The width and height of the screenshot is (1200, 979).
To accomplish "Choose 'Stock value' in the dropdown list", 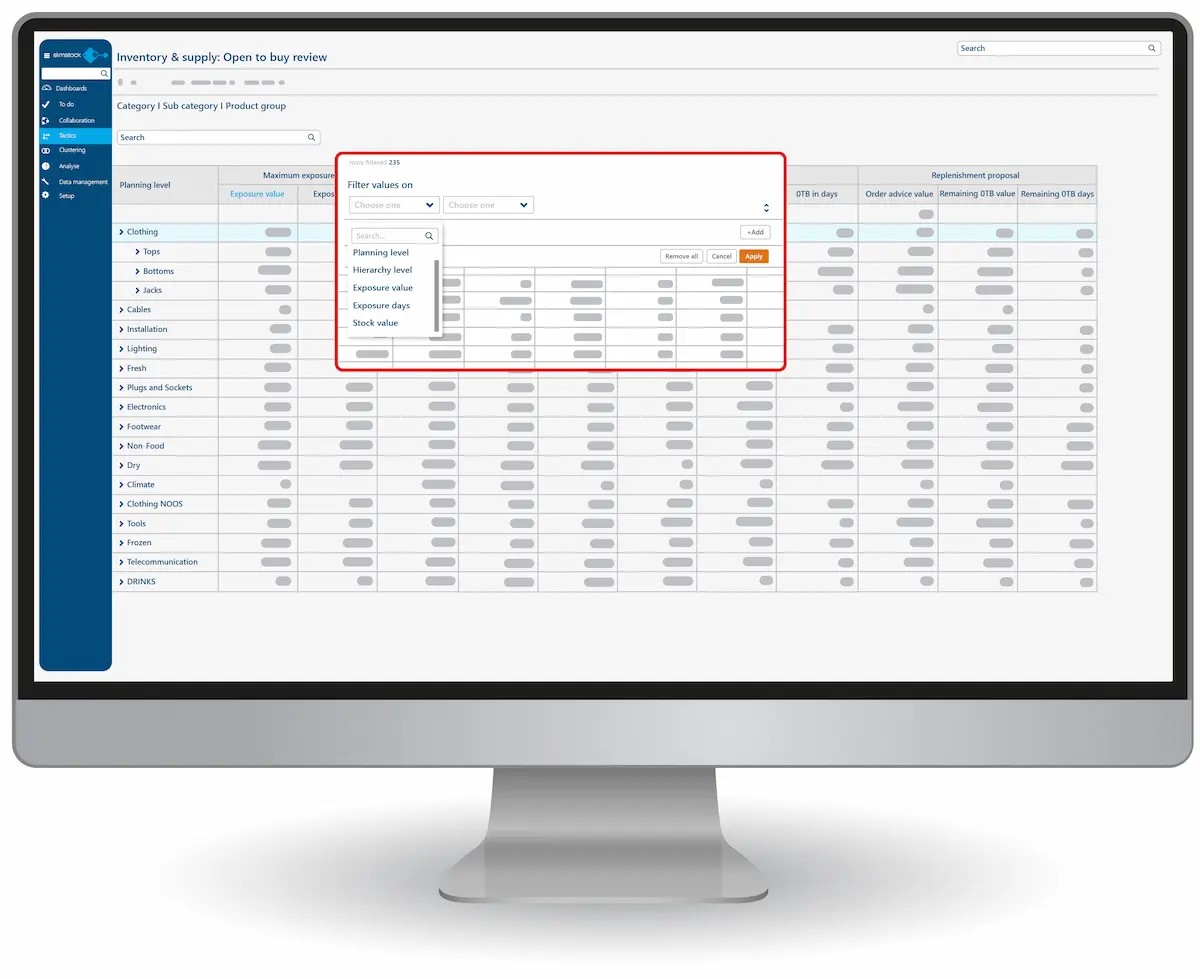I will 375,323.
